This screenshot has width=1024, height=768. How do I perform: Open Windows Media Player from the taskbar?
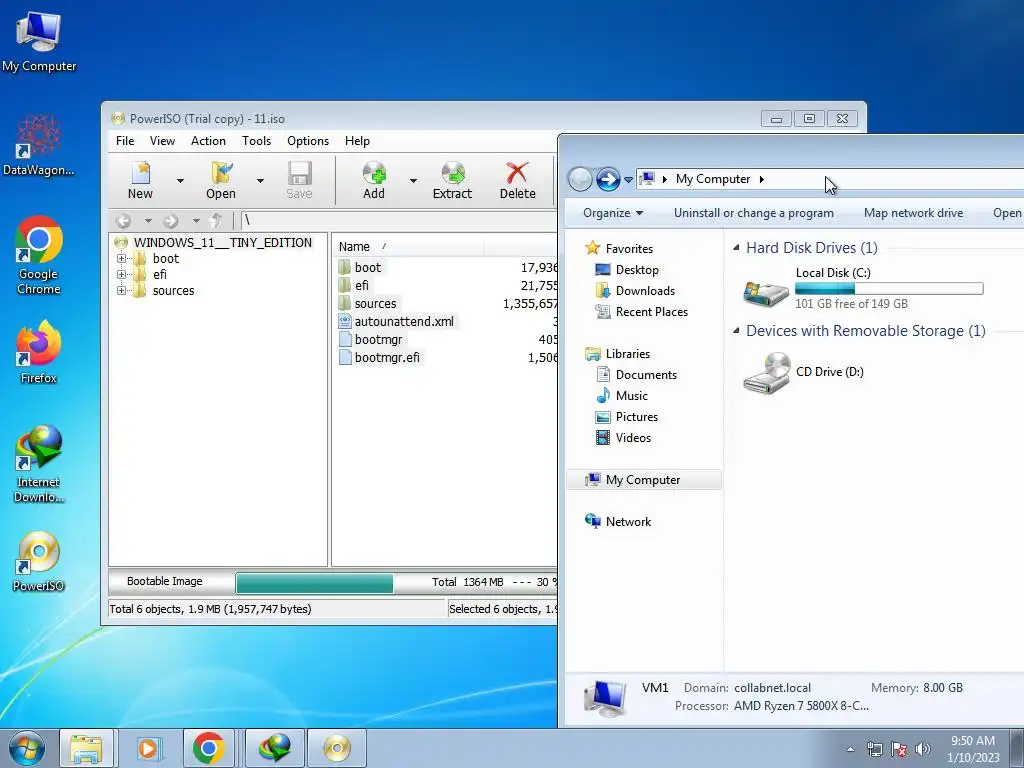coord(150,748)
